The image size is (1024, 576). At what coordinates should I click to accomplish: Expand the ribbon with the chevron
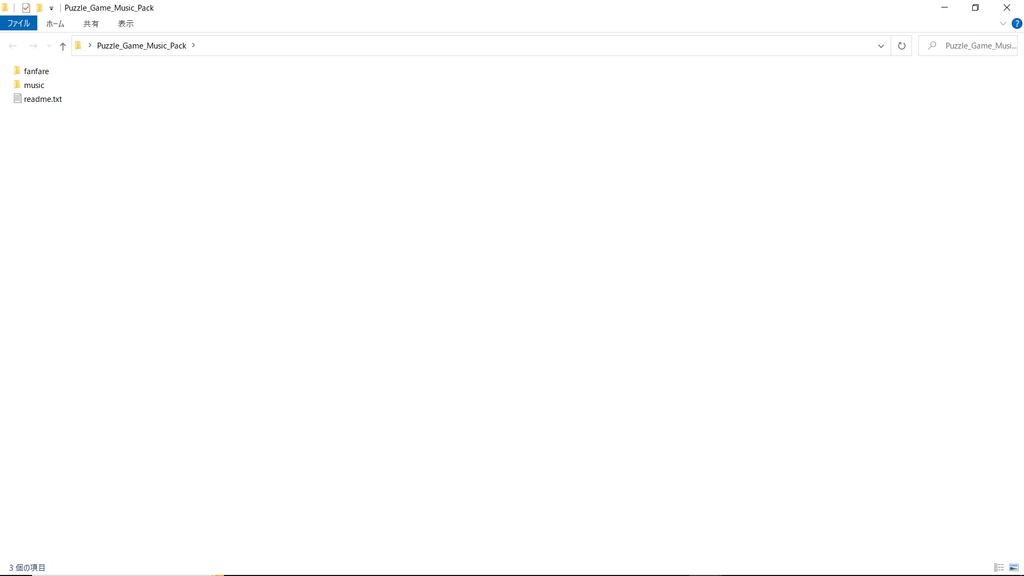(1002, 24)
